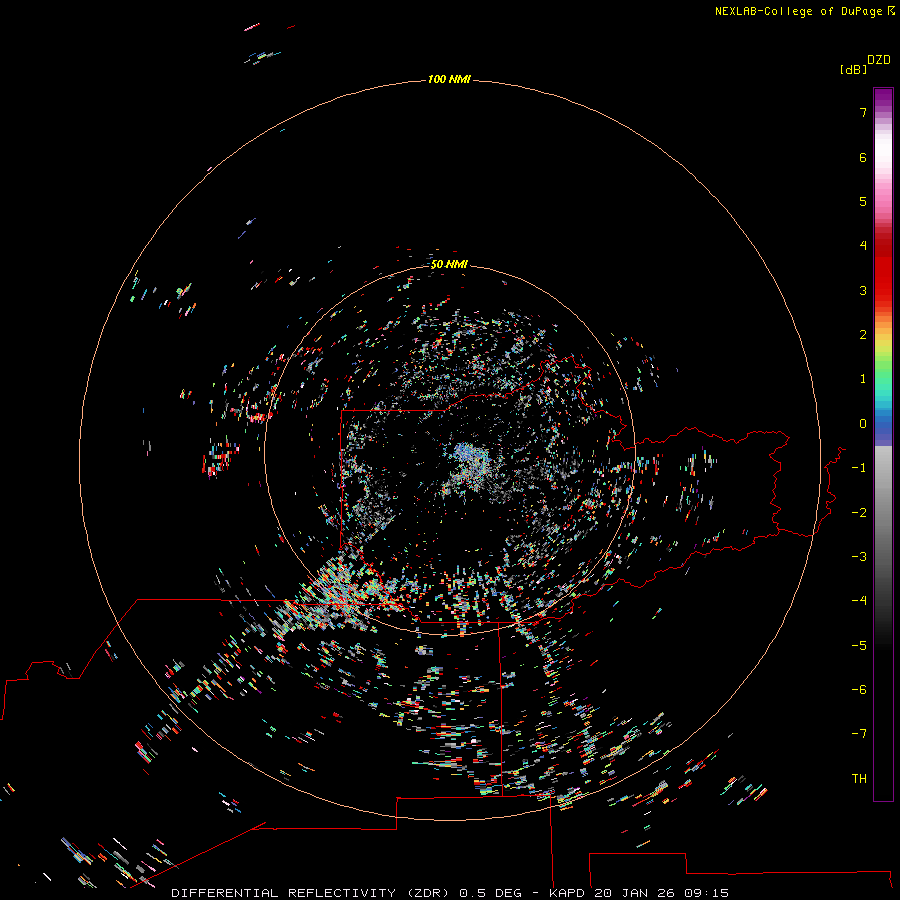Click the NEXLAB-College of DuPage credit text
The width and height of the screenshot is (900, 900).
[x=798, y=11]
